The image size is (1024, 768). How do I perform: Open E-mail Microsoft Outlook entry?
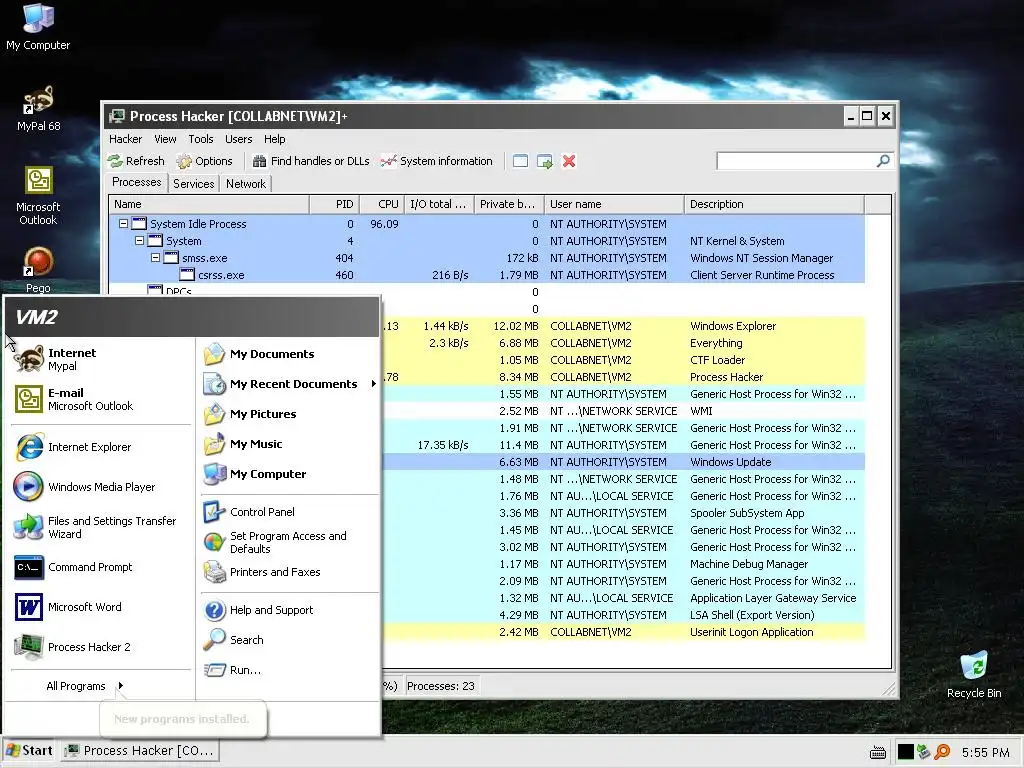point(102,399)
